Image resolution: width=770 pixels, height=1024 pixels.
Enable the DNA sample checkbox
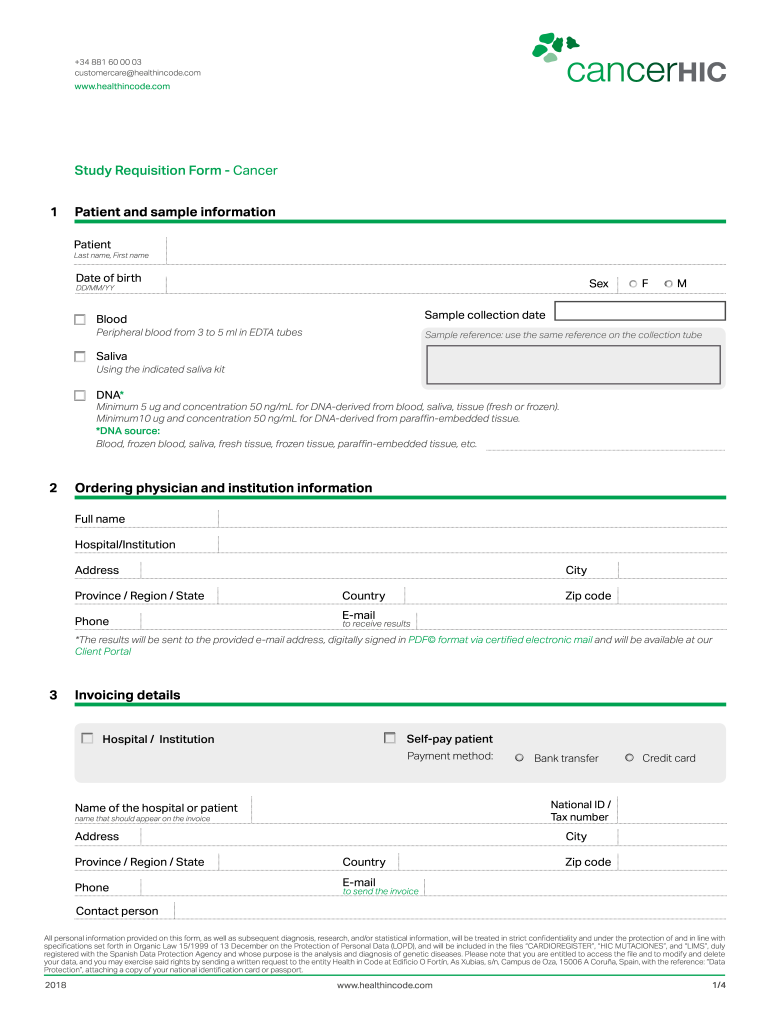tap(80, 395)
